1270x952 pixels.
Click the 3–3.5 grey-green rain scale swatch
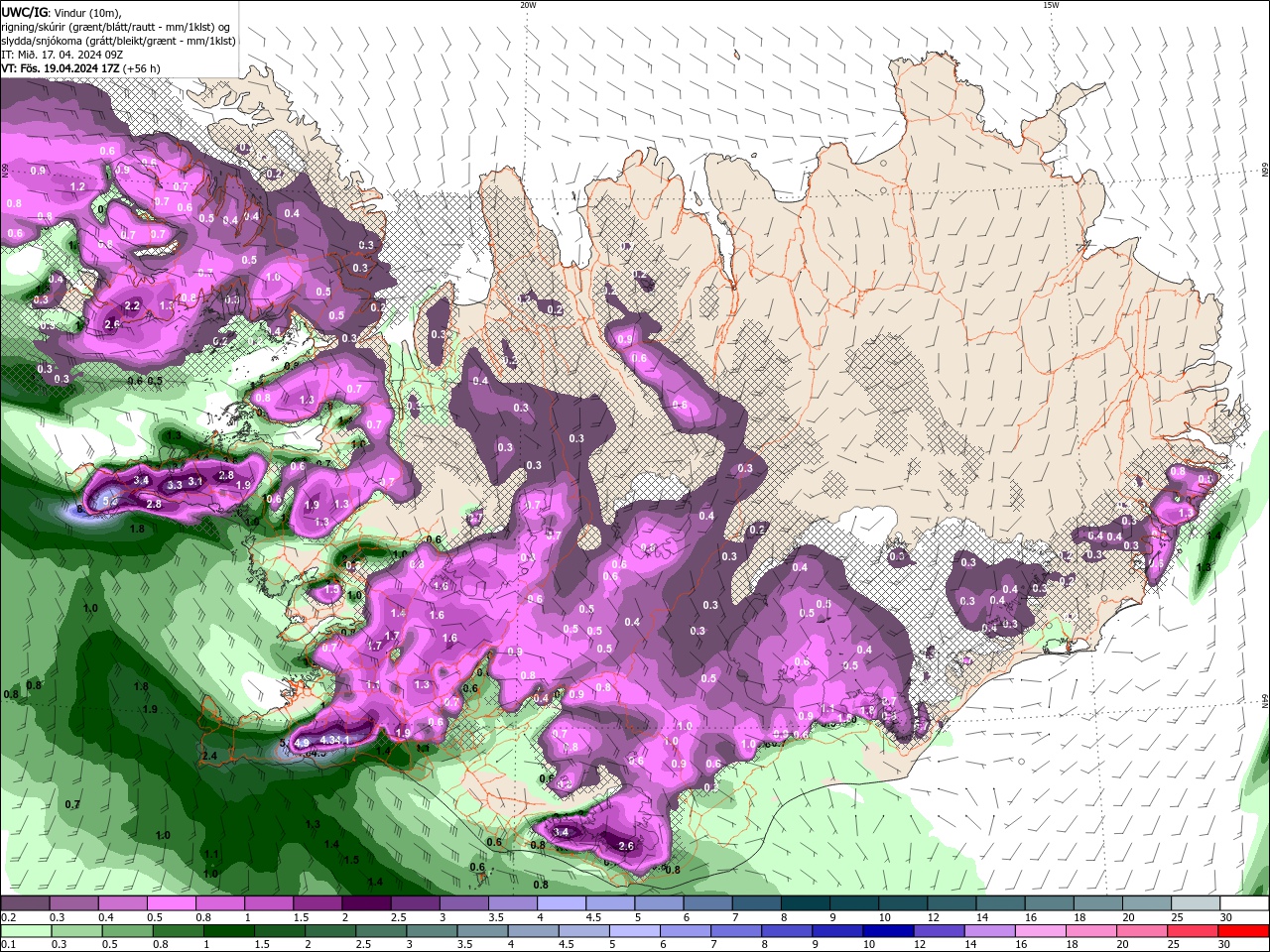pos(431,931)
